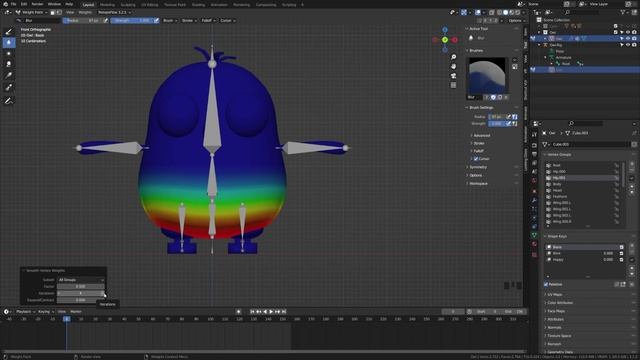Select the Gradient weight tool
The height and width of the screenshot is (360, 640).
coord(9,76)
